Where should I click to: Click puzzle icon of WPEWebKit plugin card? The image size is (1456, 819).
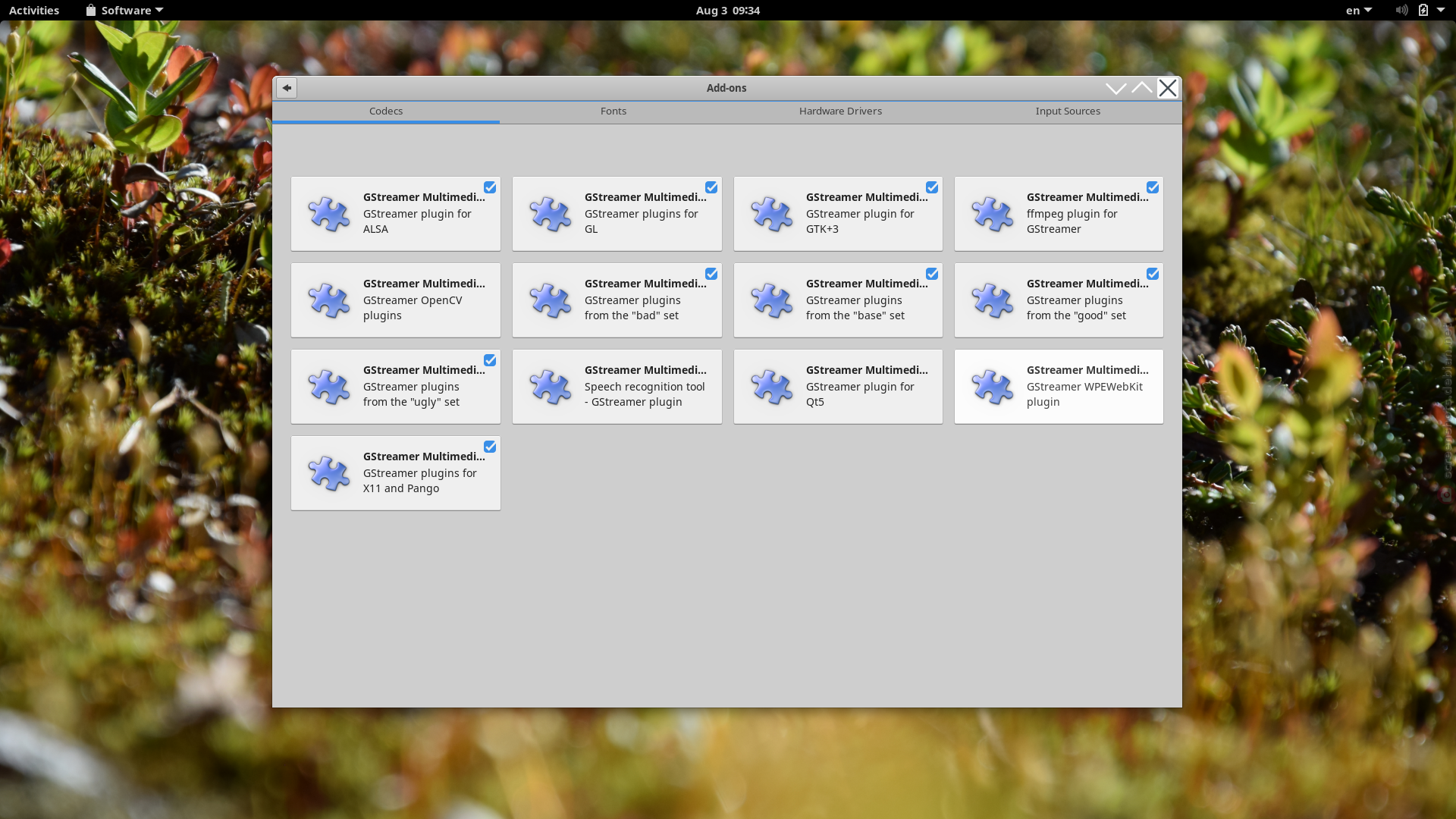(992, 387)
